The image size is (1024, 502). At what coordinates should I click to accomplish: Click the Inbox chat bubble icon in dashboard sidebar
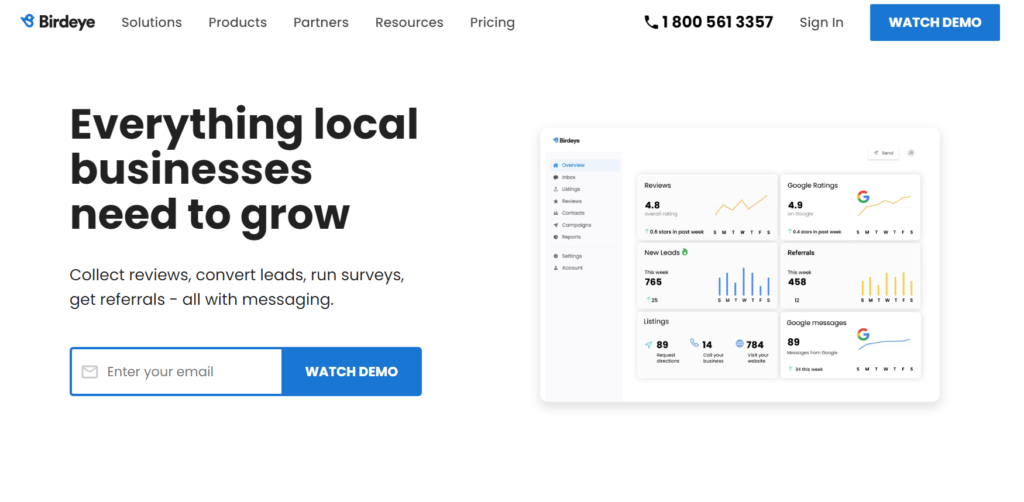556,177
